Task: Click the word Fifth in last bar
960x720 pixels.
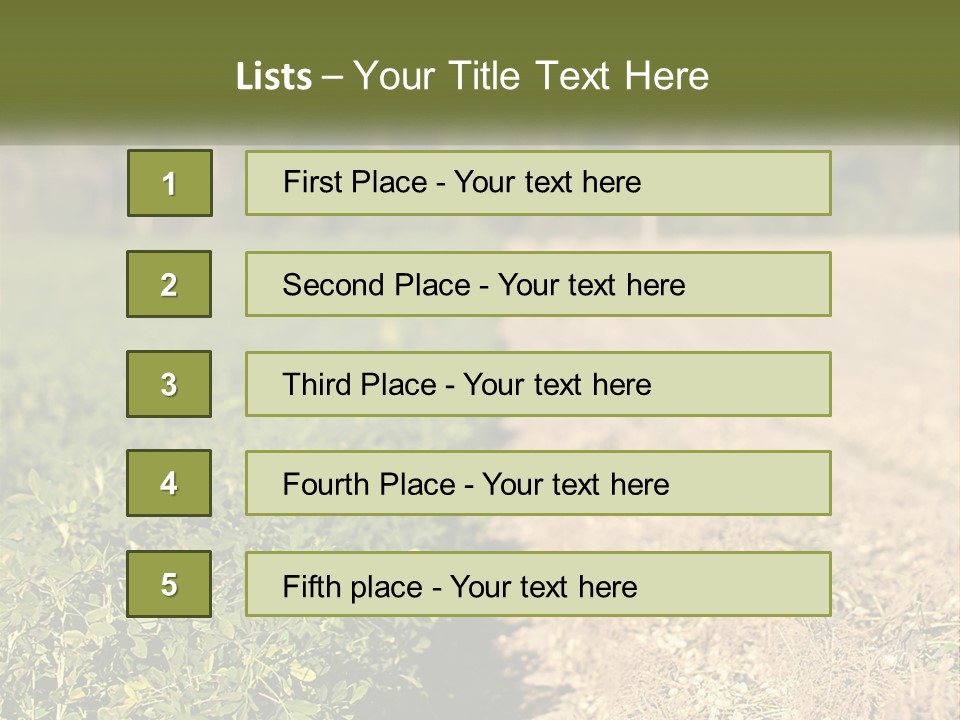Action: (311, 586)
